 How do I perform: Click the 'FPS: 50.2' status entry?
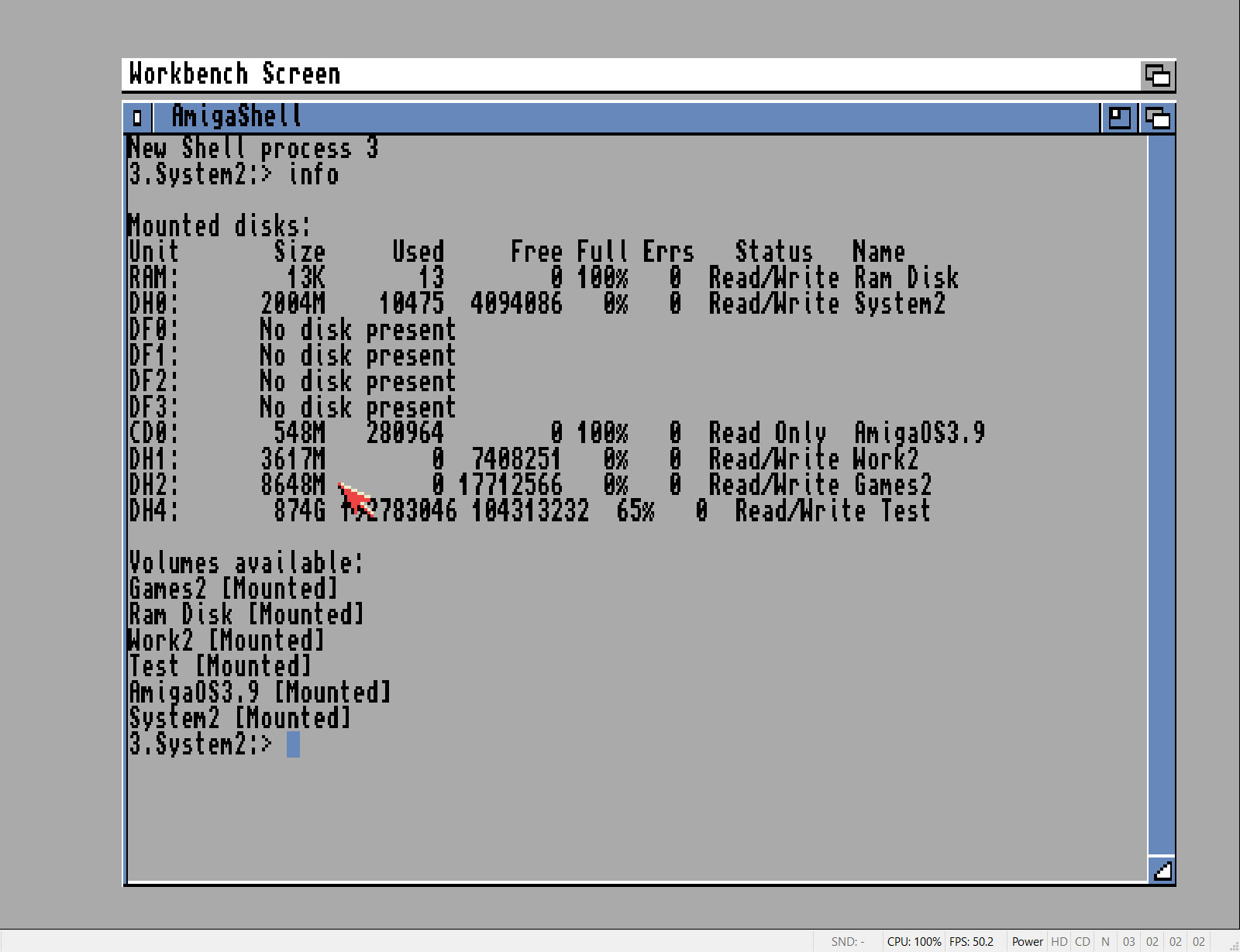click(971, 942)
